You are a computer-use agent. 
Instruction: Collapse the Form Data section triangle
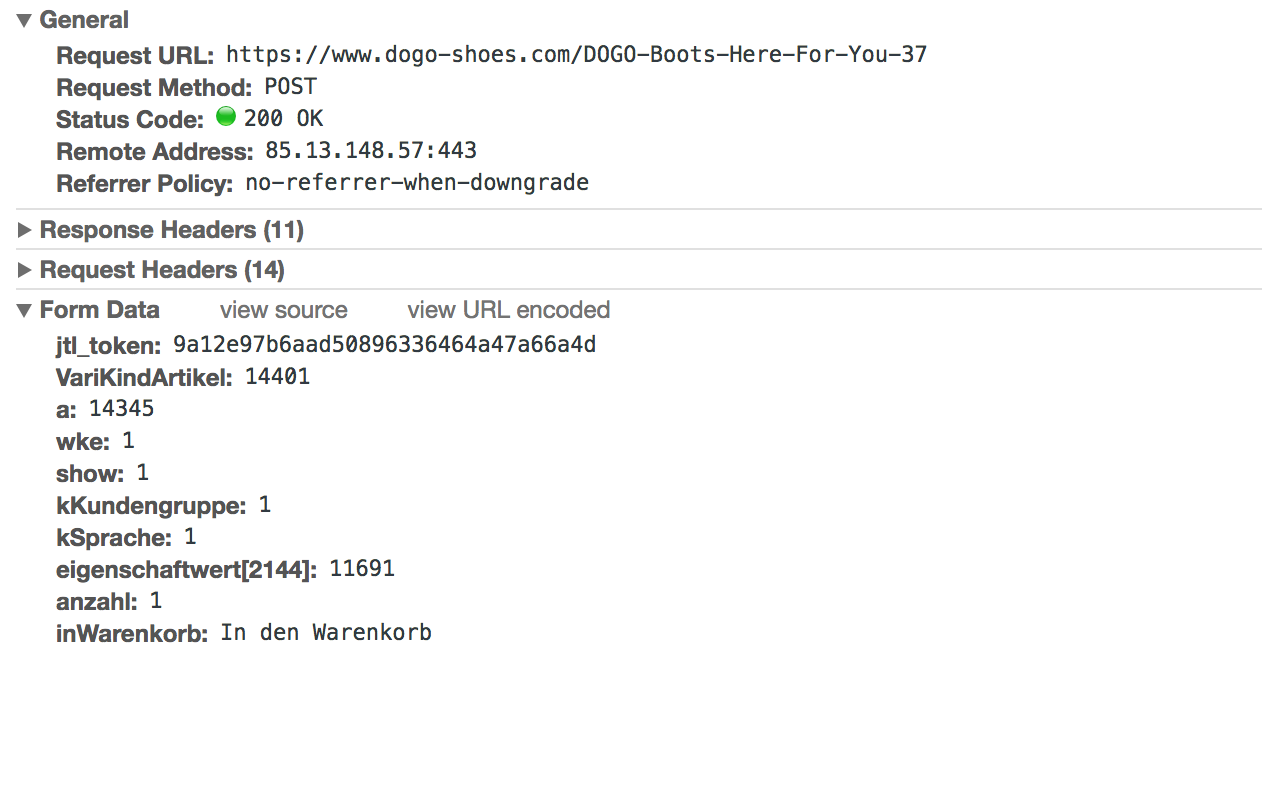click(x=25, y=310)
